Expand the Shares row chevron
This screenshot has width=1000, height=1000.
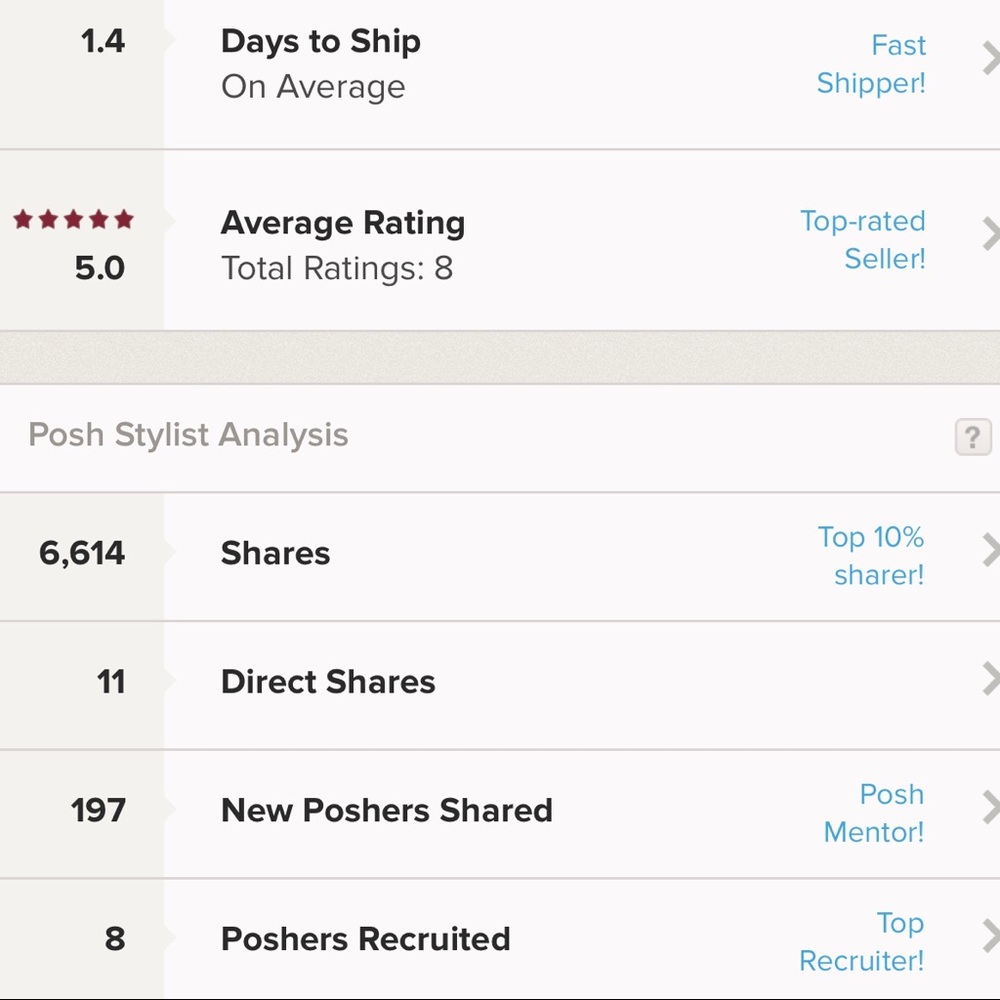[x=990, y=550]
